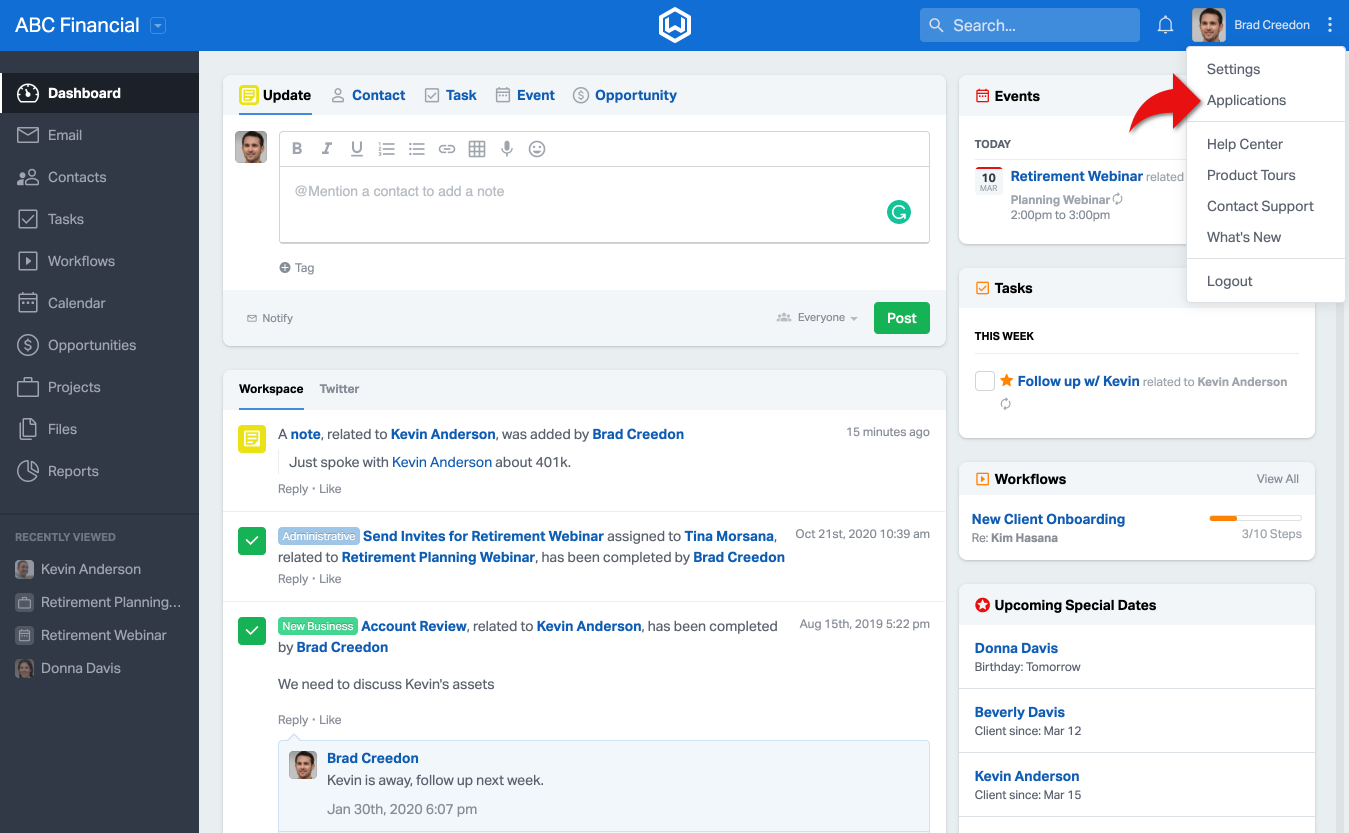1349x833 pixels.
Task: Insert a table in the note editor
Action: pyautogui.click(x=477, y=148)
